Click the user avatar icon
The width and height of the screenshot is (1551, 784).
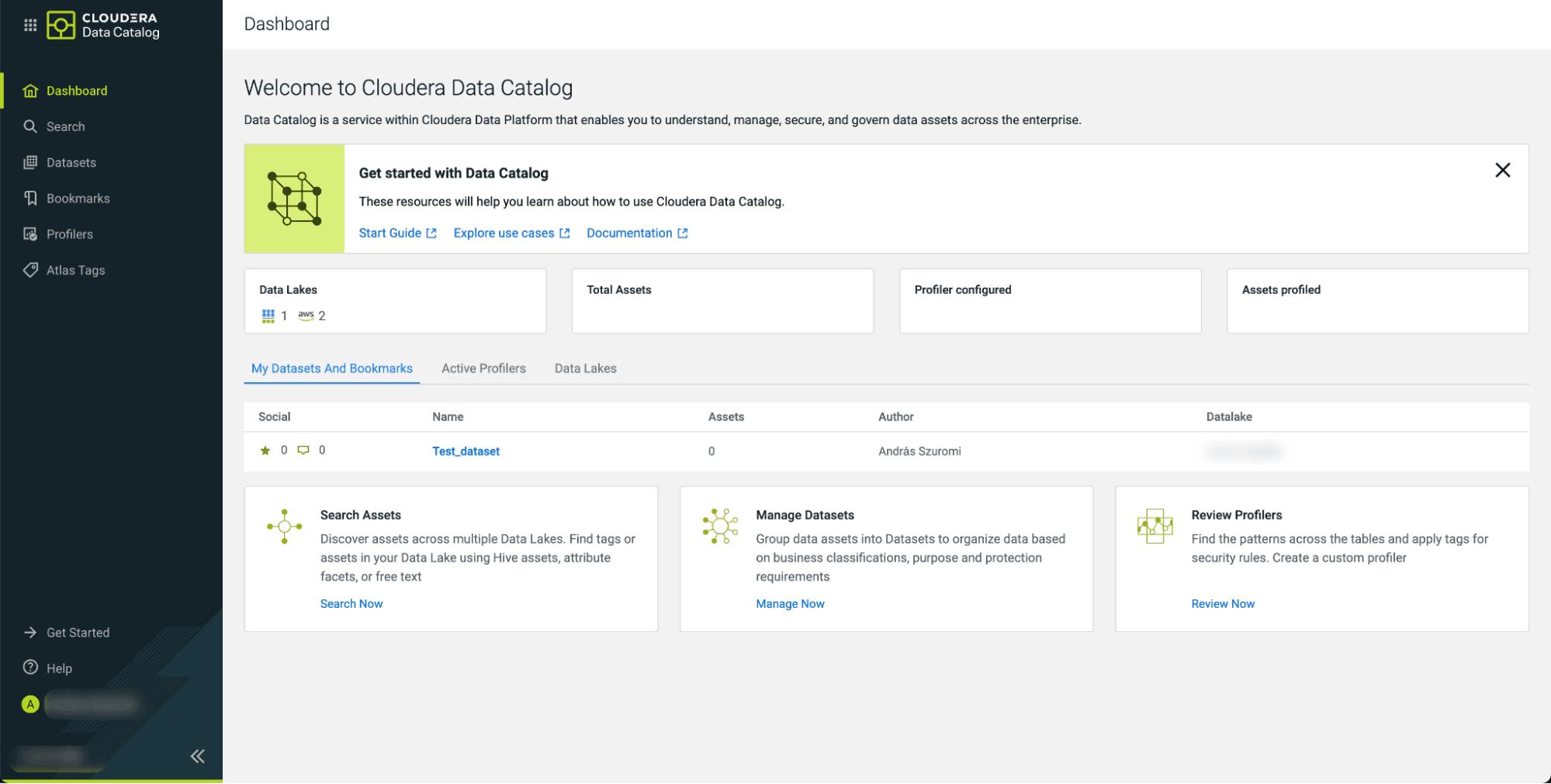(x=30, y=704)
